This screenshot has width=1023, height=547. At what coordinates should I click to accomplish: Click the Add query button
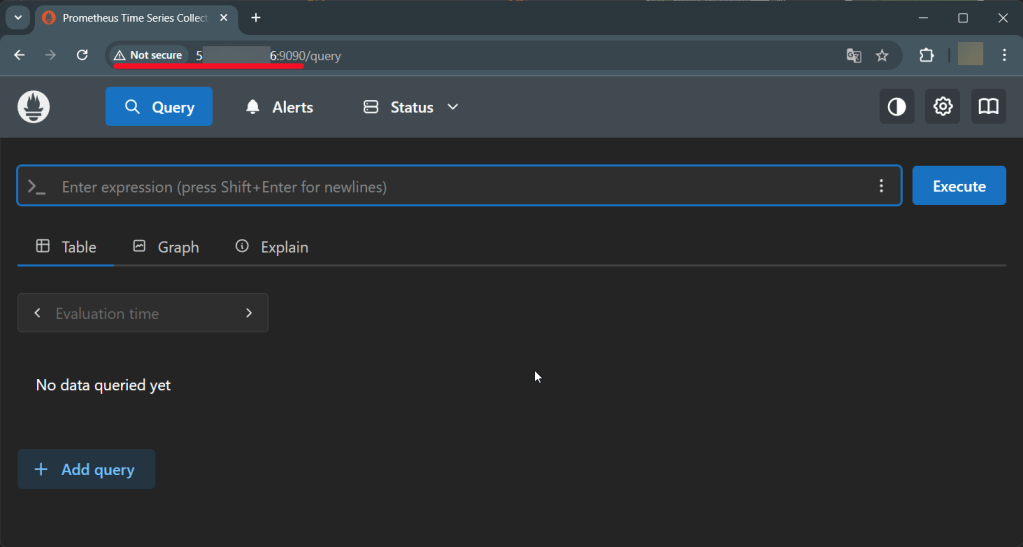(x=86, y=469)
